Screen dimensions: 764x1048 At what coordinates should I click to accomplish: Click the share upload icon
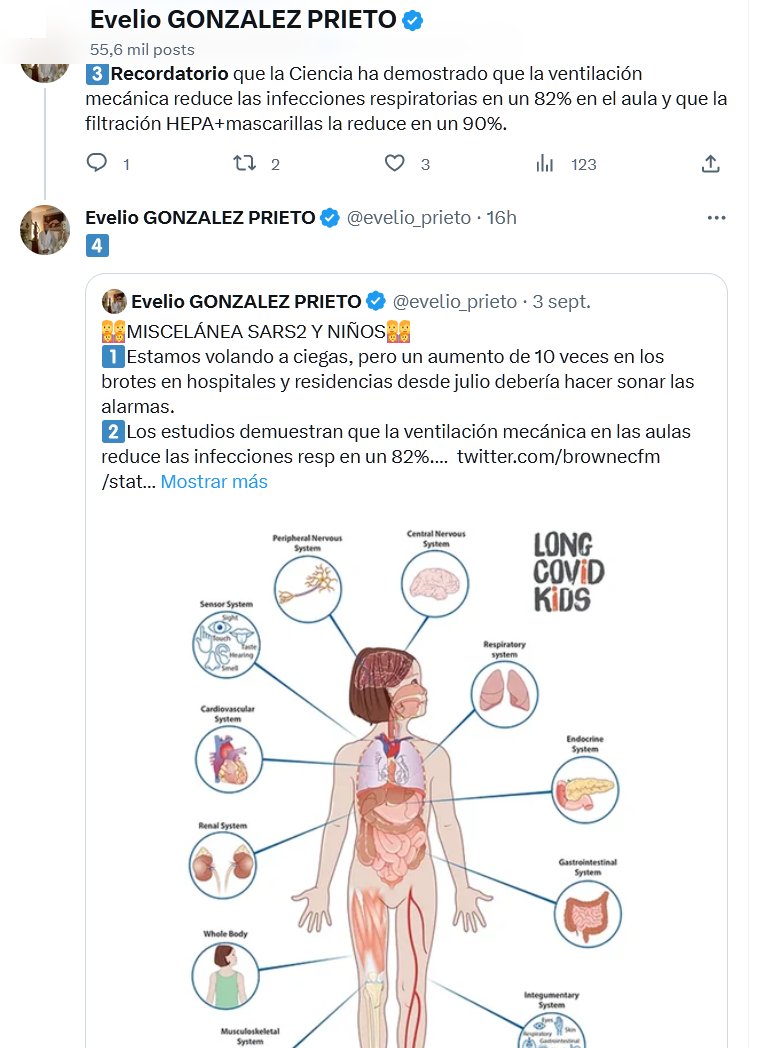(710, 163)
